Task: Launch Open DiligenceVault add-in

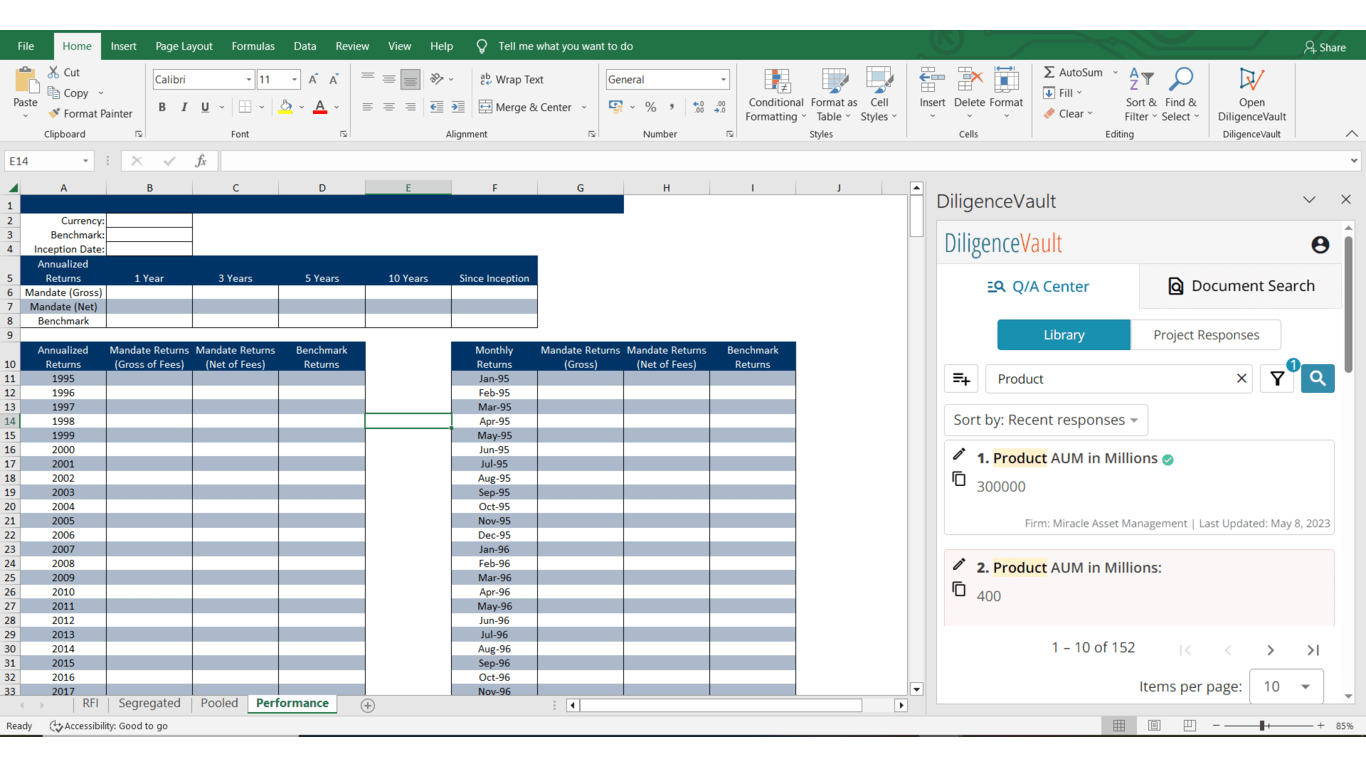Action: tap(1251, 95)
